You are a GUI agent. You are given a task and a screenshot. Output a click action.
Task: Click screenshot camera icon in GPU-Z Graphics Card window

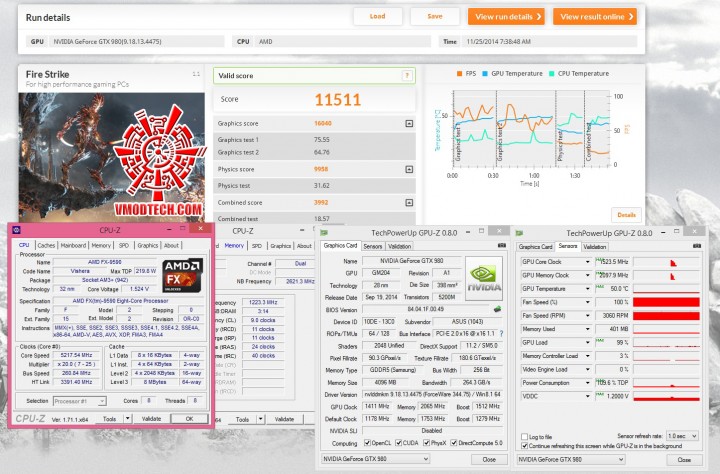(501, 246)
